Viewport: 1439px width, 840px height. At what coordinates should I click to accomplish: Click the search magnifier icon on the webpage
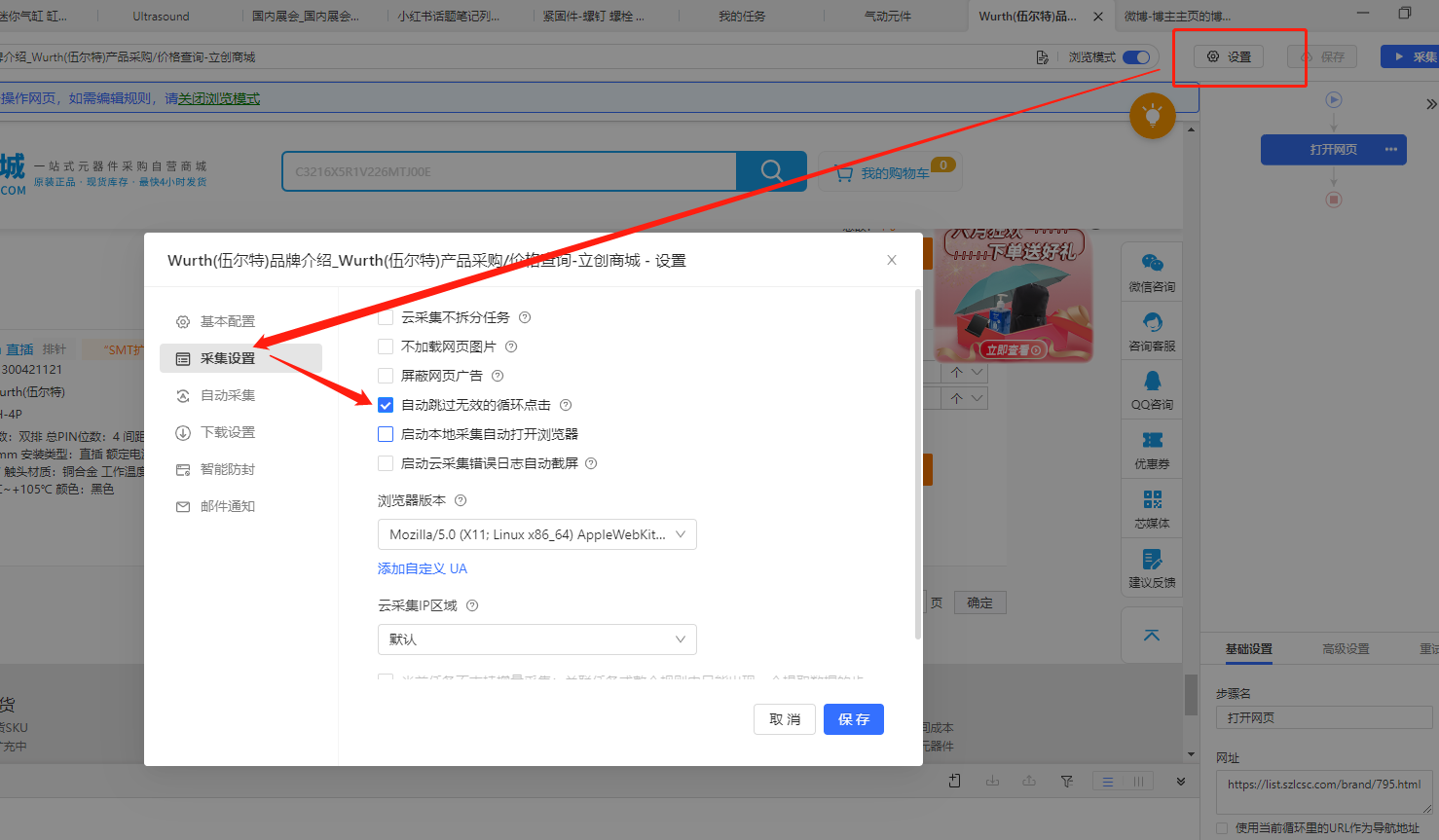pos(771,171)
